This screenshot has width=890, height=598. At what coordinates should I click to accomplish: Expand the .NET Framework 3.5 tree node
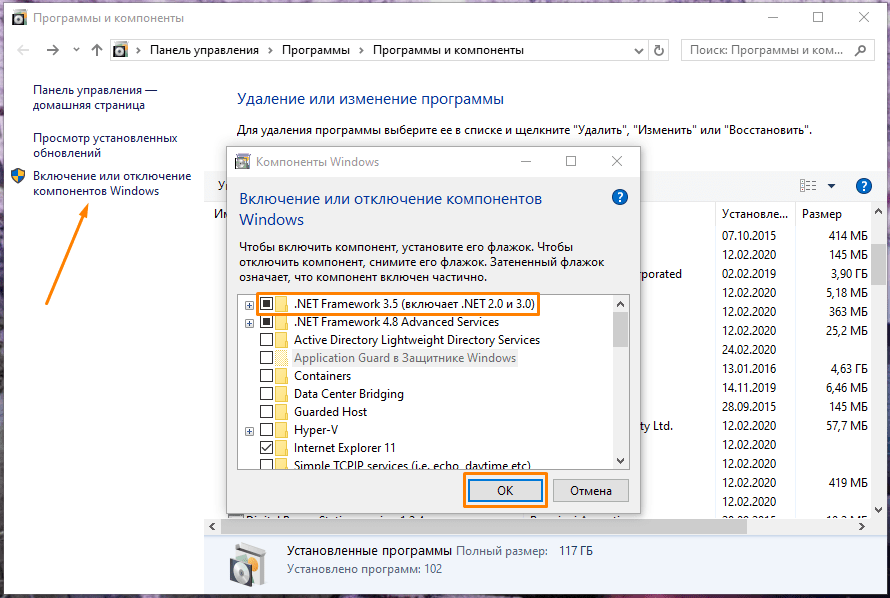(x=249, y=304)
